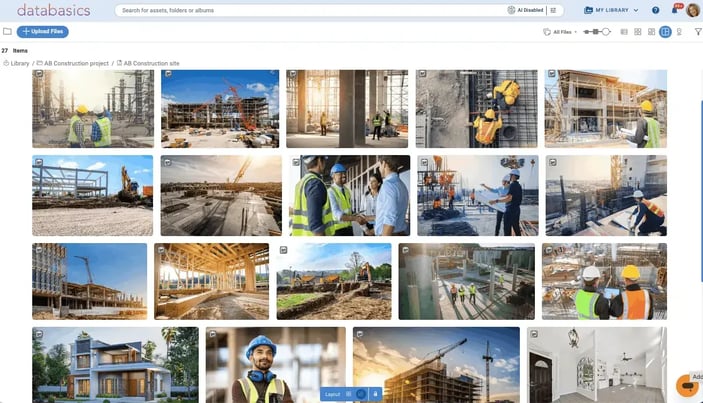Image resolution: width=703 pixels, height=403 pixels.
Task: Open the handshake meeting photo
Action: pyautogui.click(x=349, y=195)
